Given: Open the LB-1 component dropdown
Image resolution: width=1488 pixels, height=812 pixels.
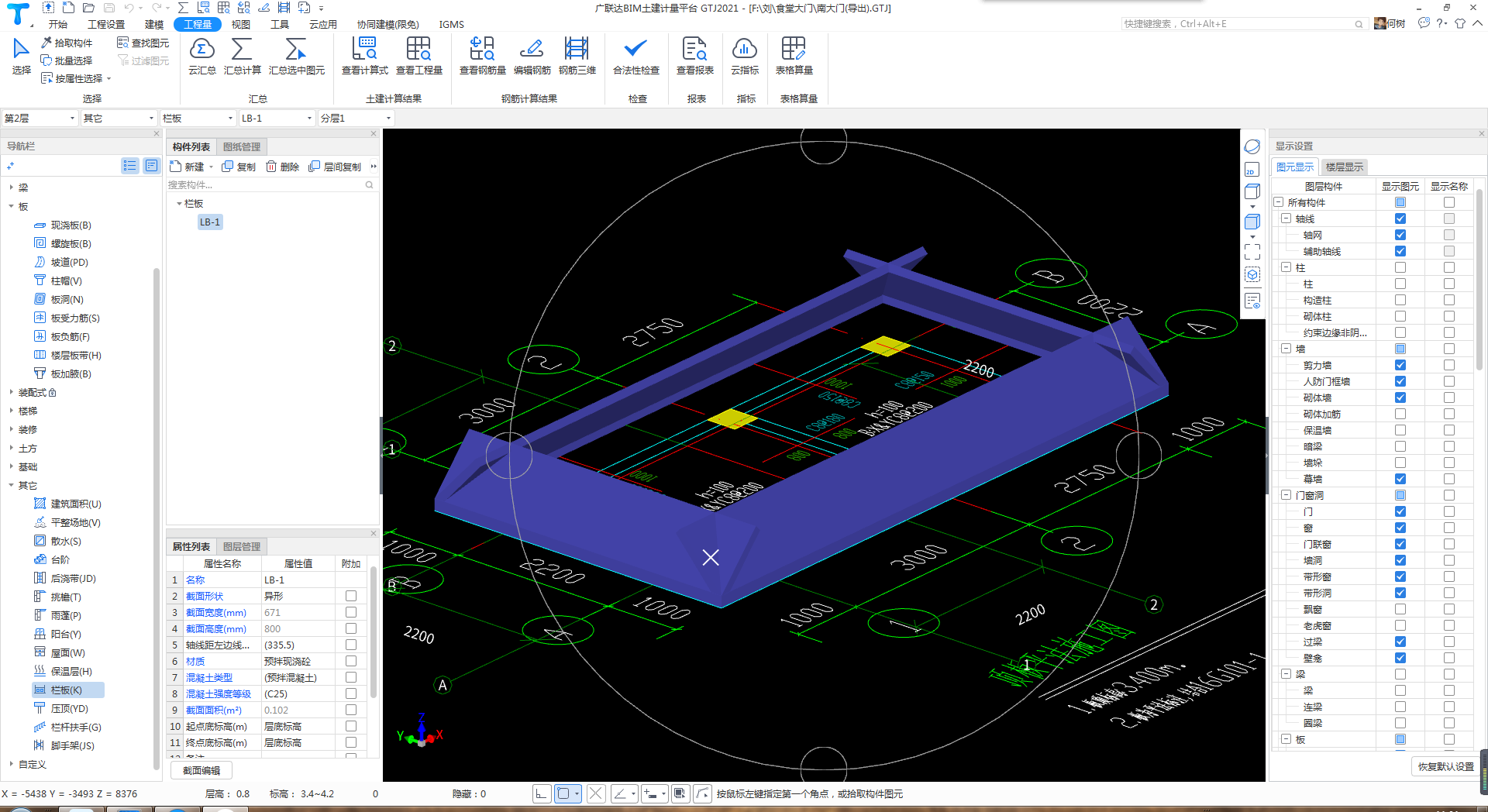Looking at the screenshot, I should click(277, 118).
